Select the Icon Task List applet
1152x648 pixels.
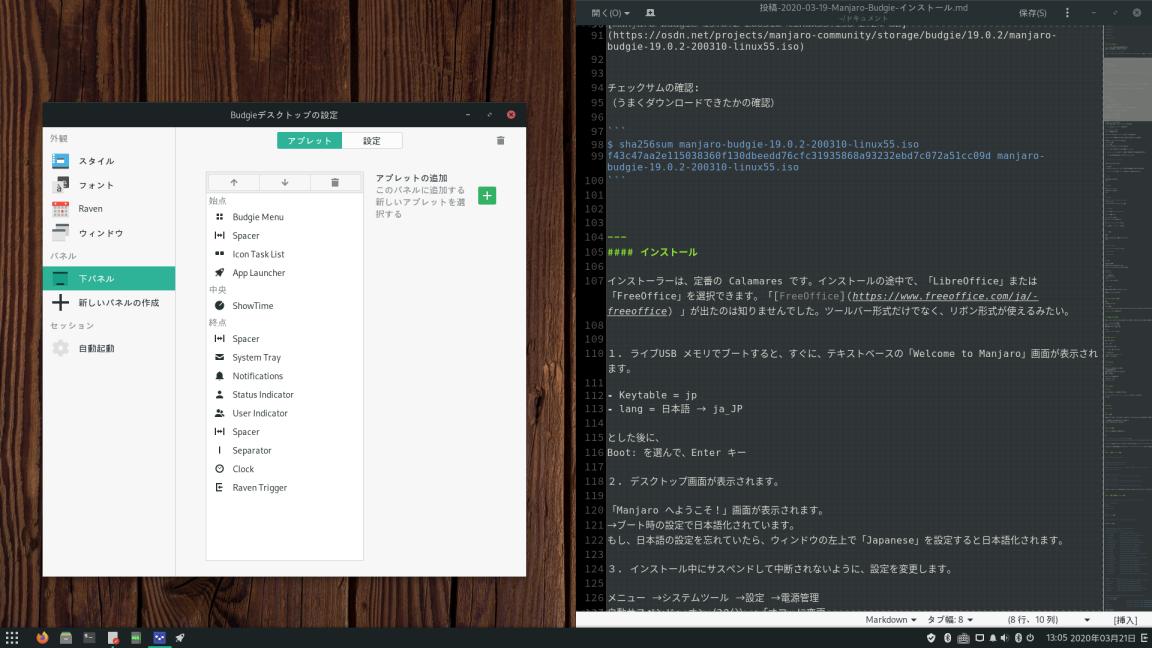[284, 254]
